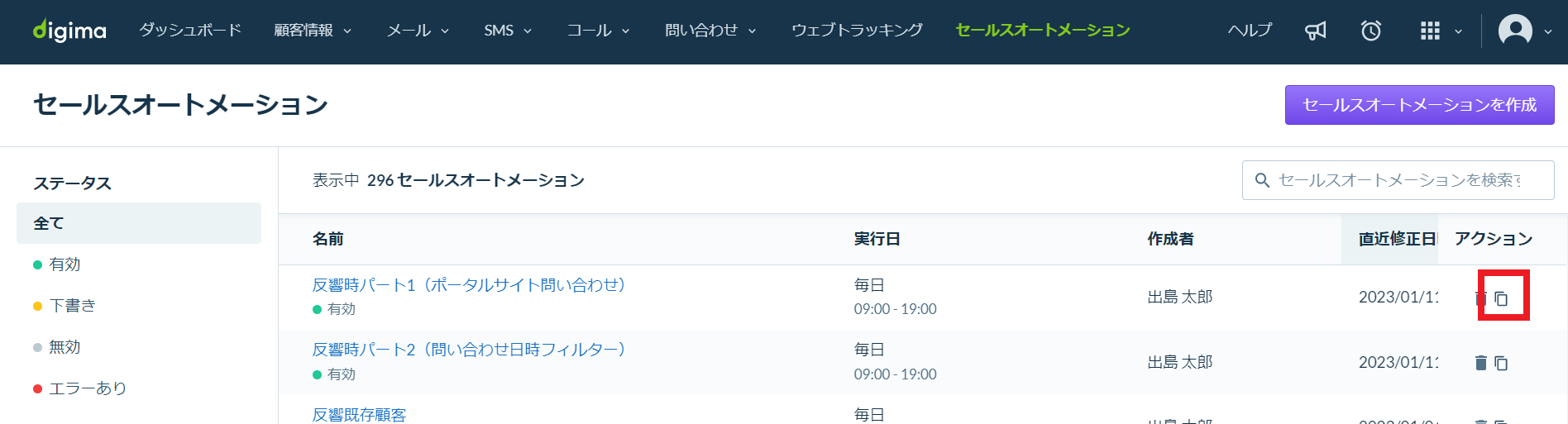This screenshot has height=424, width=1568.
Task: Open ウェブトラッキング in the navigation
Action: (857, 31)
